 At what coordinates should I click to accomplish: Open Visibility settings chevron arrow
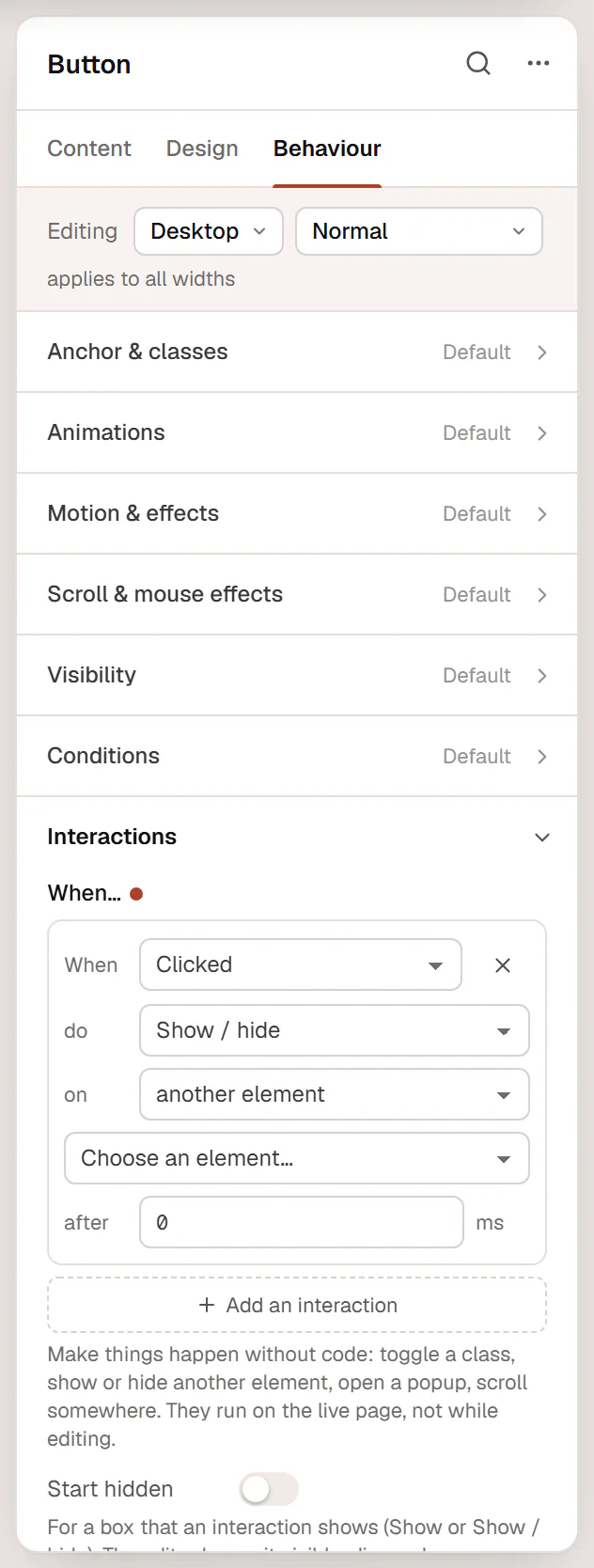pyautogui.click(x=542, y=676)
